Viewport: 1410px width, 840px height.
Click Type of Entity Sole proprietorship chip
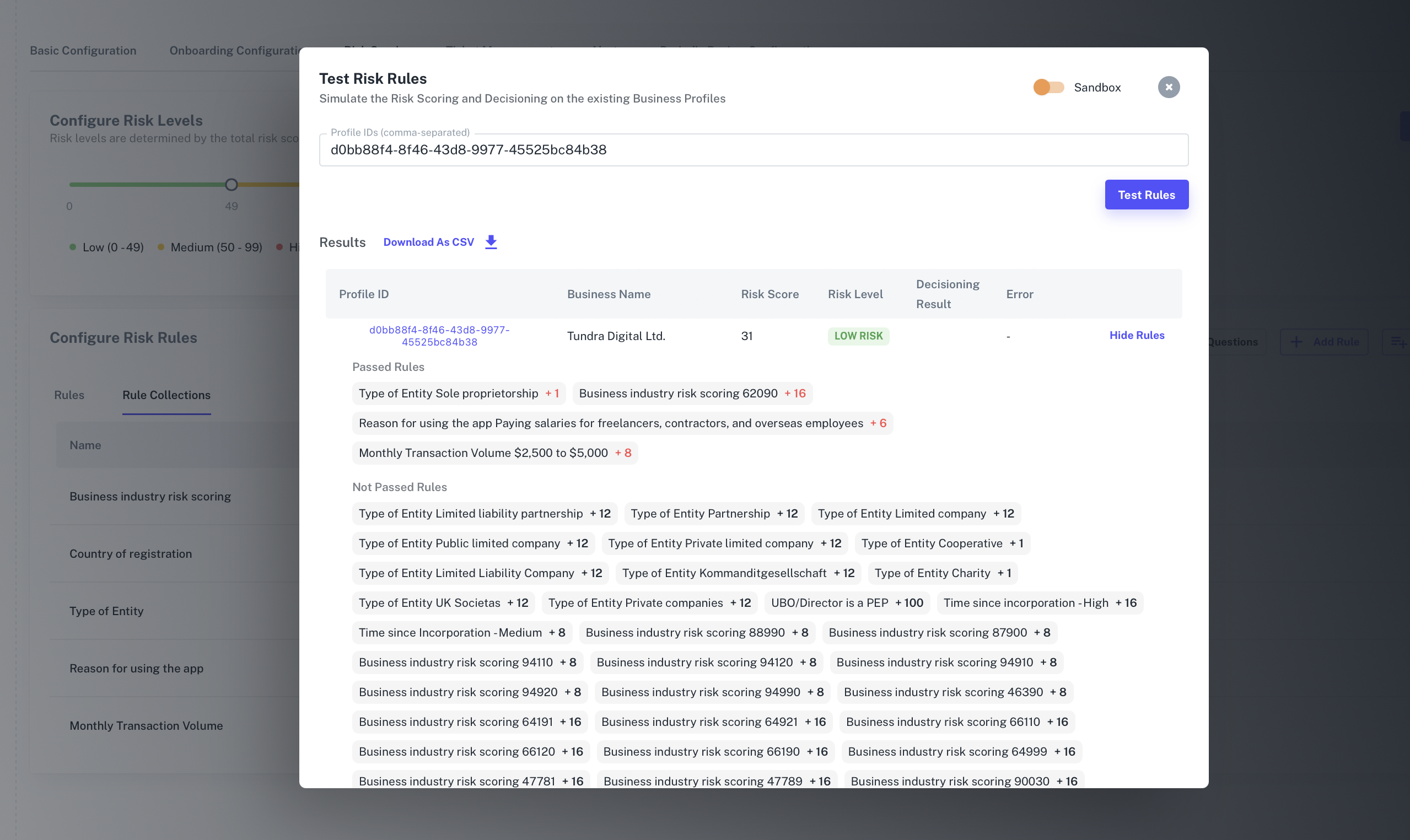coord(459,394)
